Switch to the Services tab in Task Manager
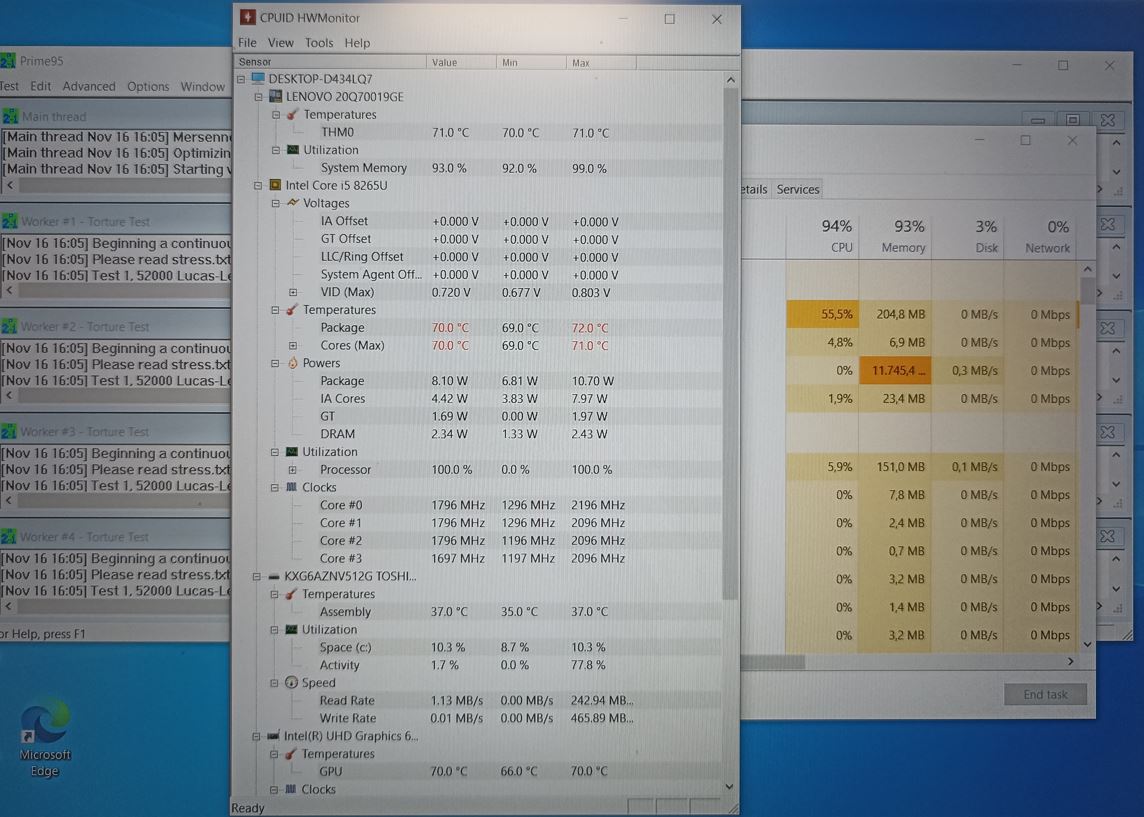Viewport: 1144px width, 817px height. [798, 190]
